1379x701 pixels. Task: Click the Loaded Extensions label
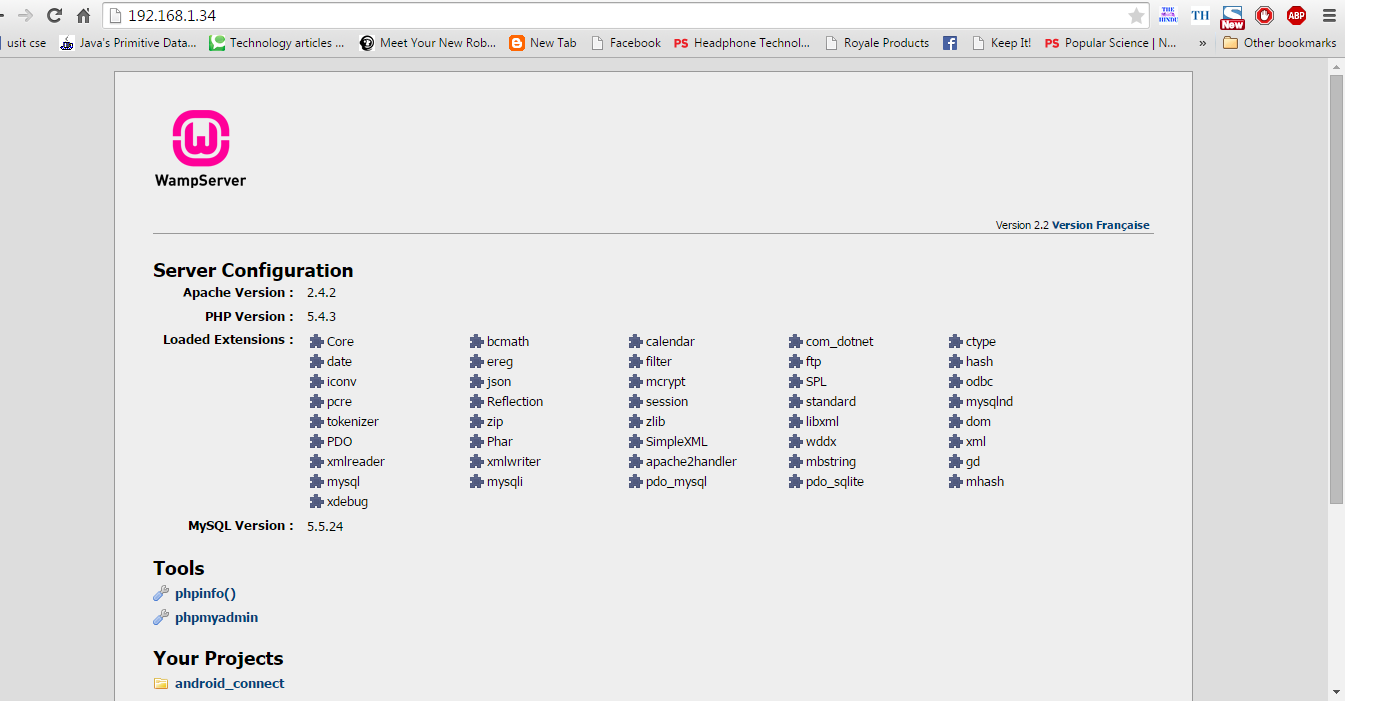[x=228, y=340]
